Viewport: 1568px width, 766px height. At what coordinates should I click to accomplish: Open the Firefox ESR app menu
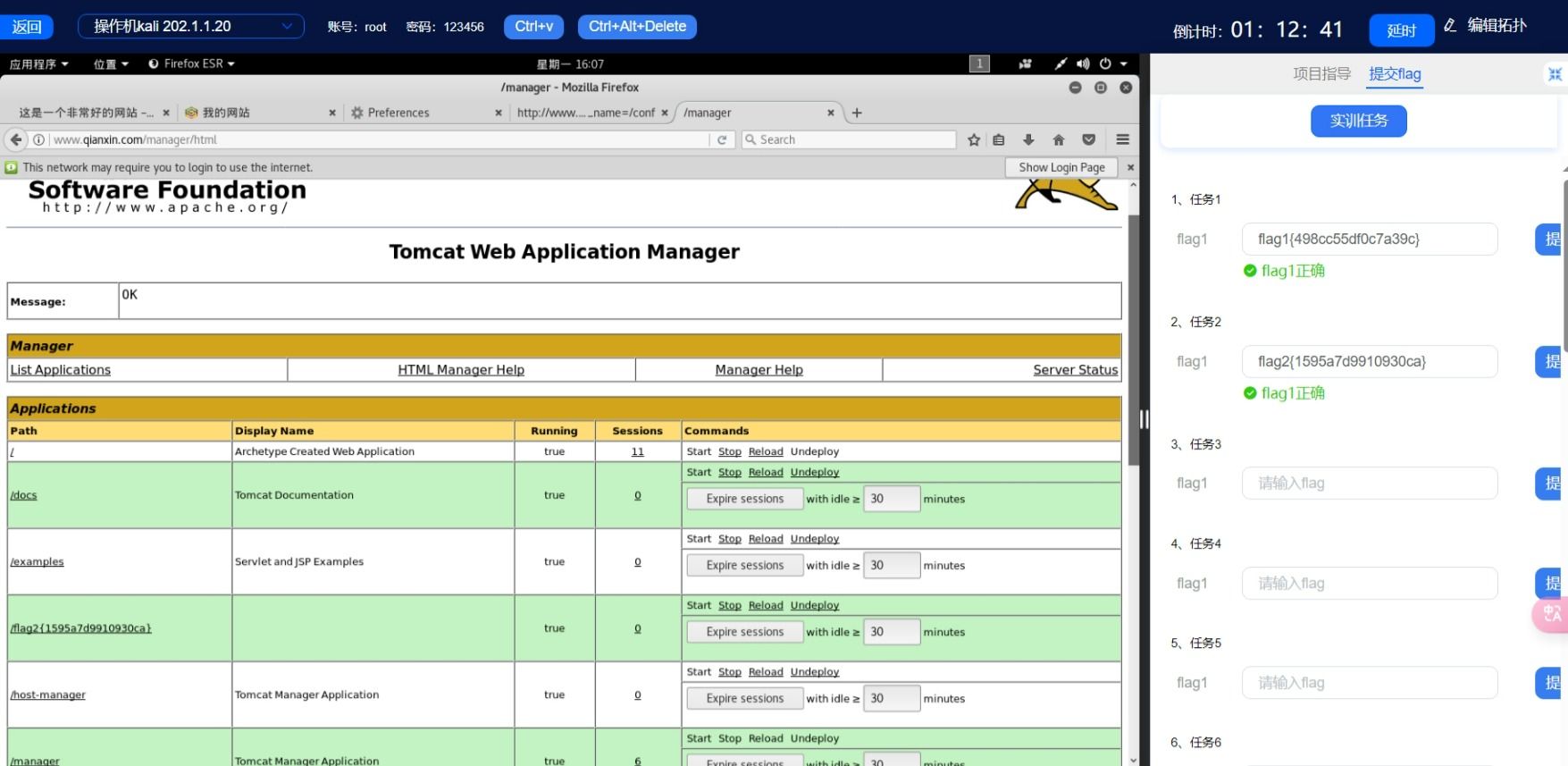click(191, 63)
